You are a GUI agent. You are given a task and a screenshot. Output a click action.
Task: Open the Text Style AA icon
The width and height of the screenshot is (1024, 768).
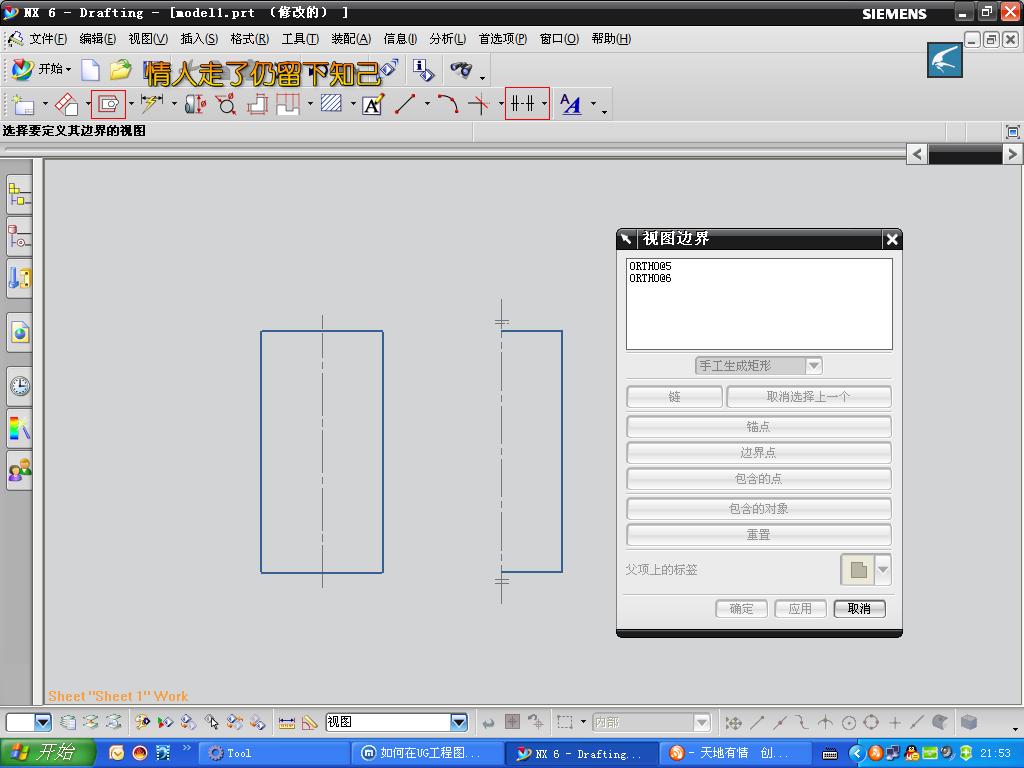click(571, 104)
